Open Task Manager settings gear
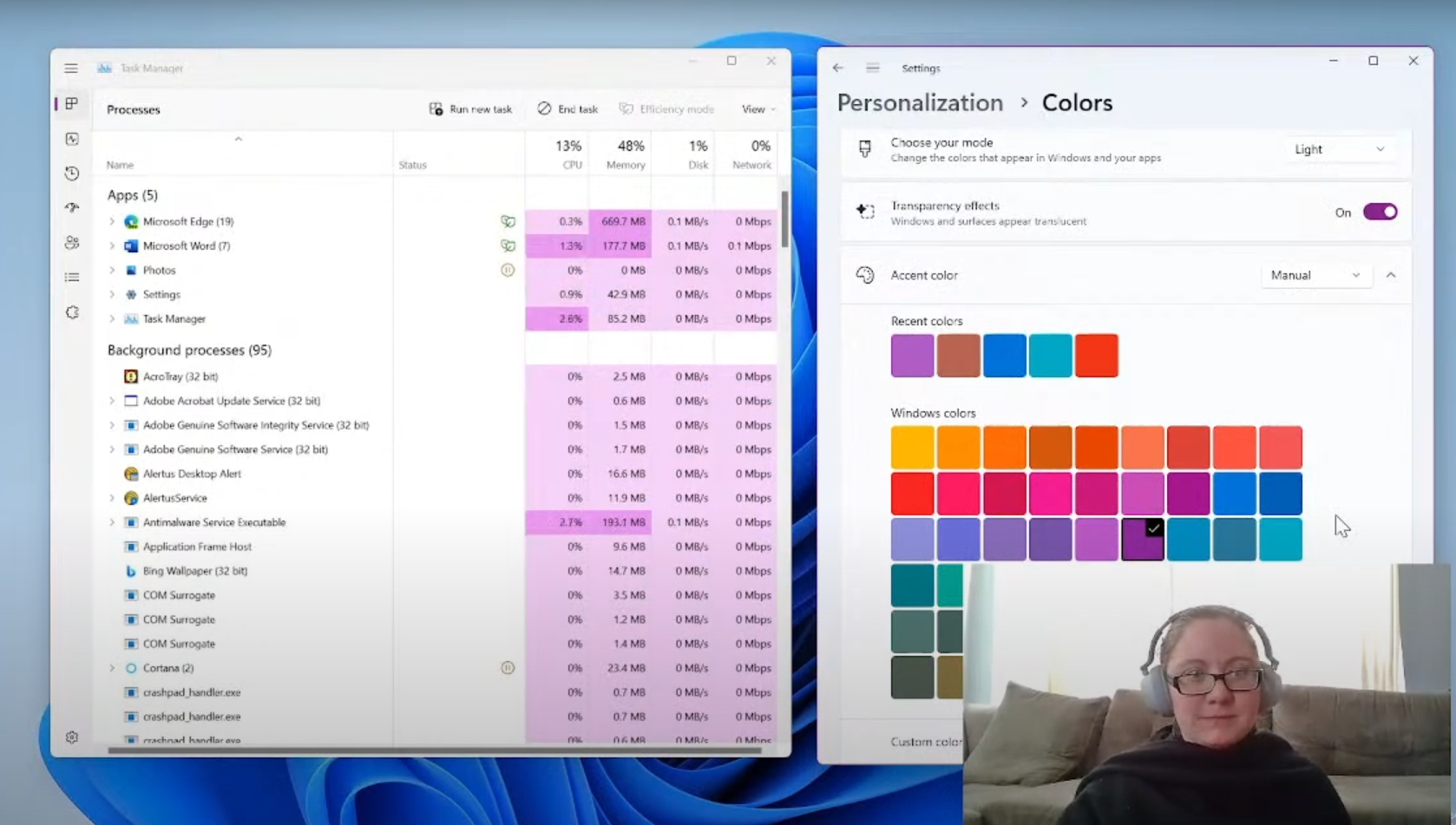Image resolution: width=1456 pixels, height=825 pixels. [x=72, y=737]
